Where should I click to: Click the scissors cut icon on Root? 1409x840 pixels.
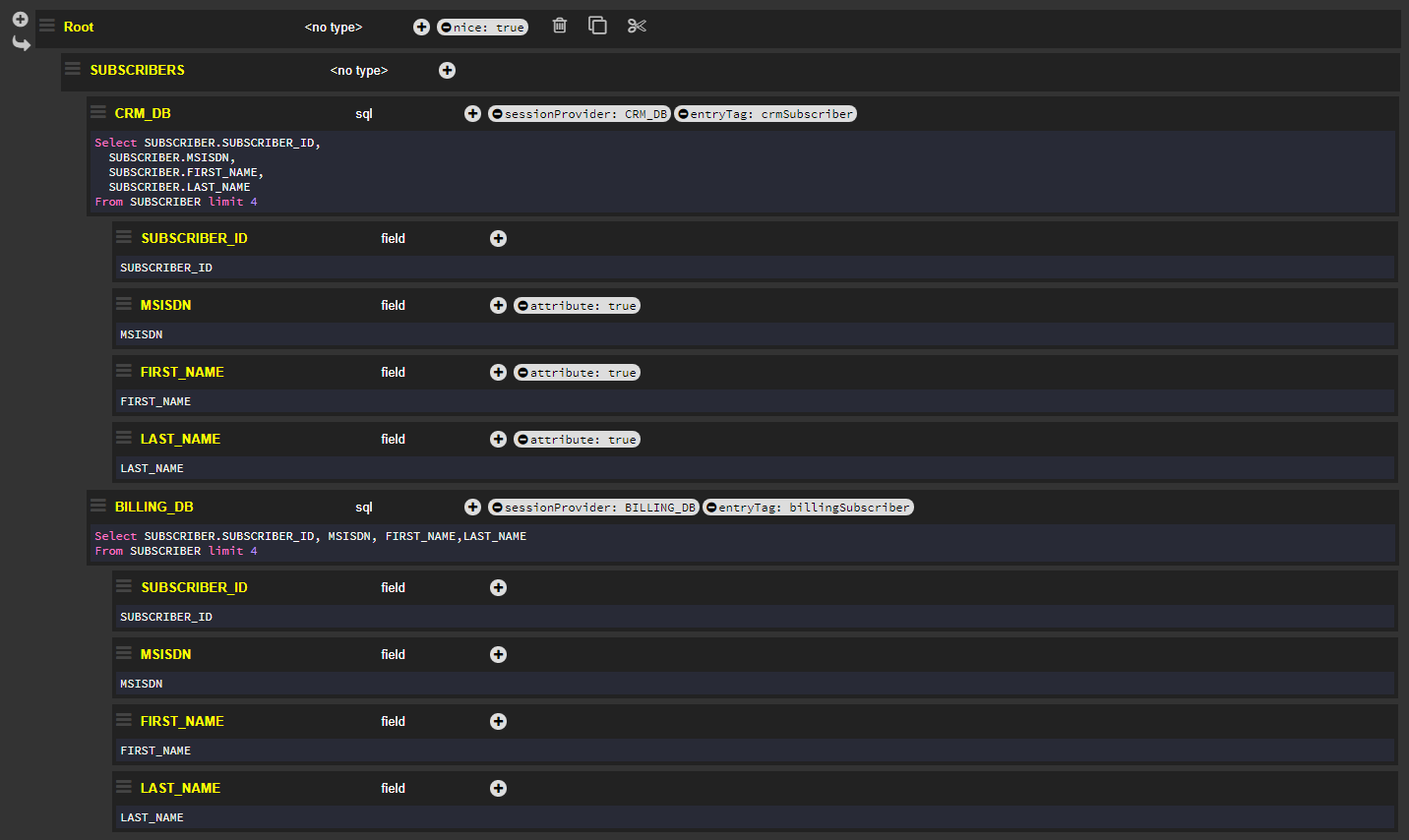tap(637, 26)
